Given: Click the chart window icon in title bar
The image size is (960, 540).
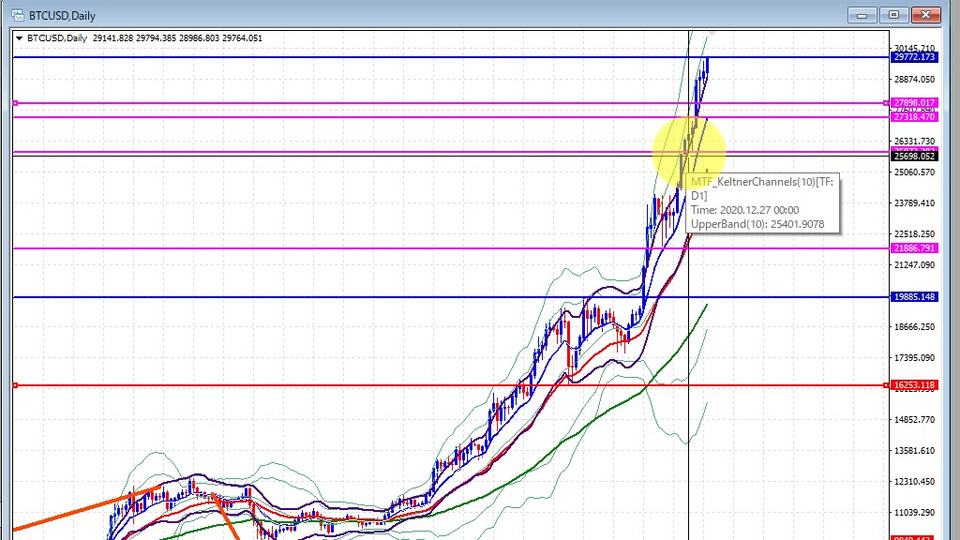Looking at the screenshot, I should [x=18, y=15].
